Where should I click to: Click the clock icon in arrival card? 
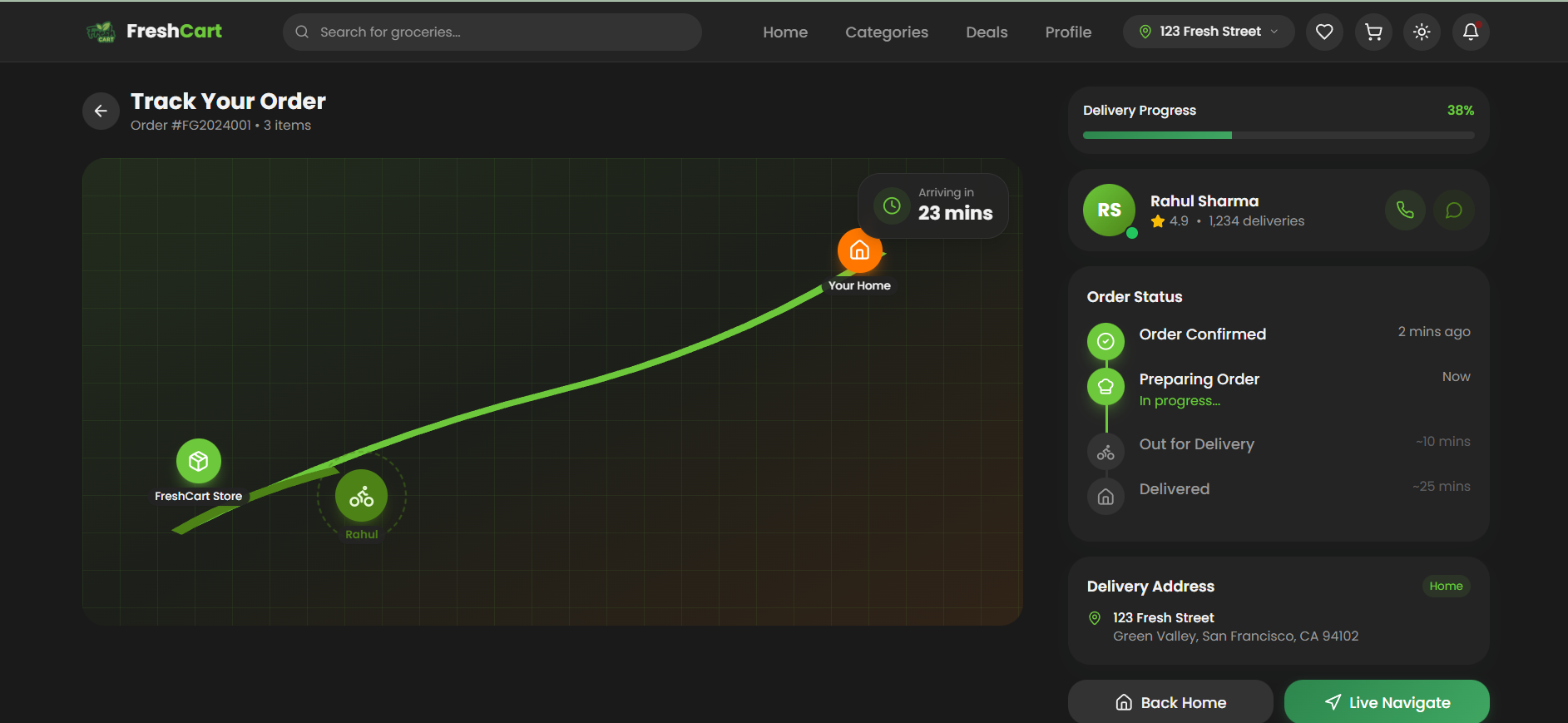click(x=891, y=206)
